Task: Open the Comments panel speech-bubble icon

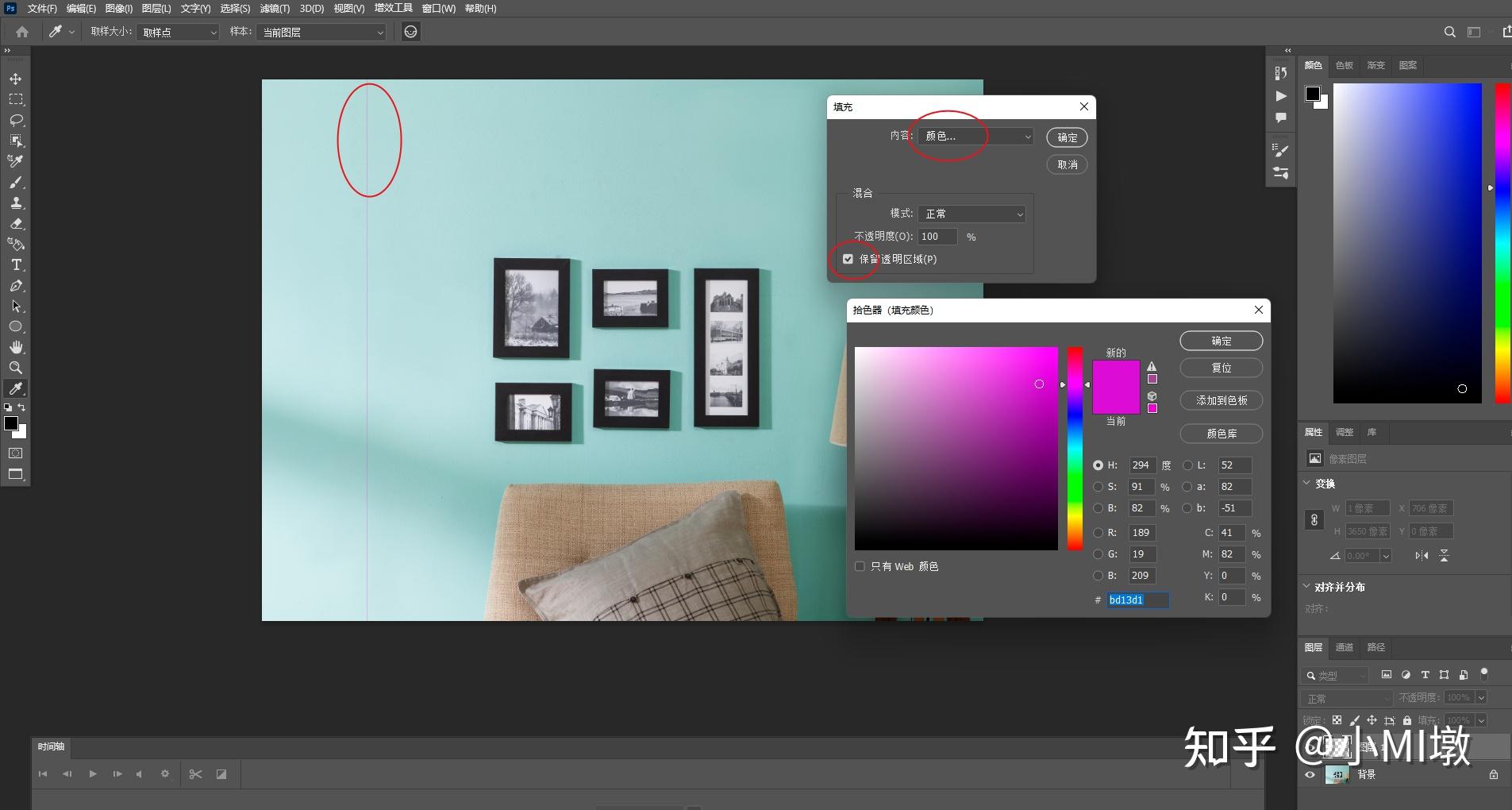Action: click(1281, 118)
